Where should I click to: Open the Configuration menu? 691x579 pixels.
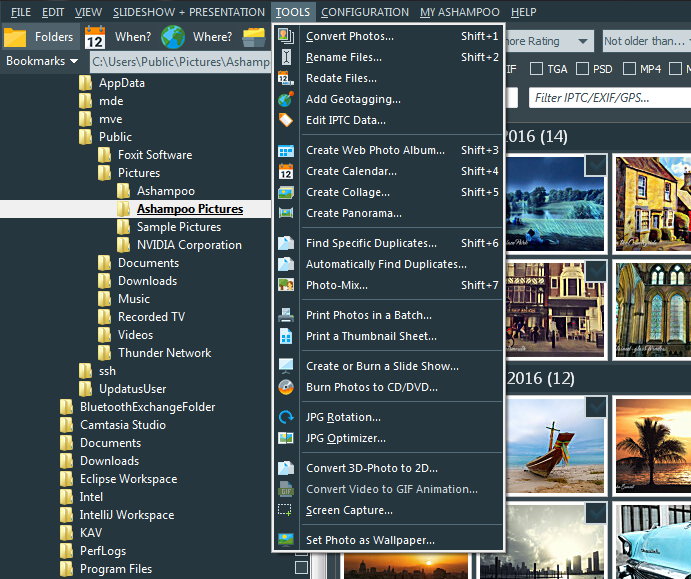click(x=364, y=12)
